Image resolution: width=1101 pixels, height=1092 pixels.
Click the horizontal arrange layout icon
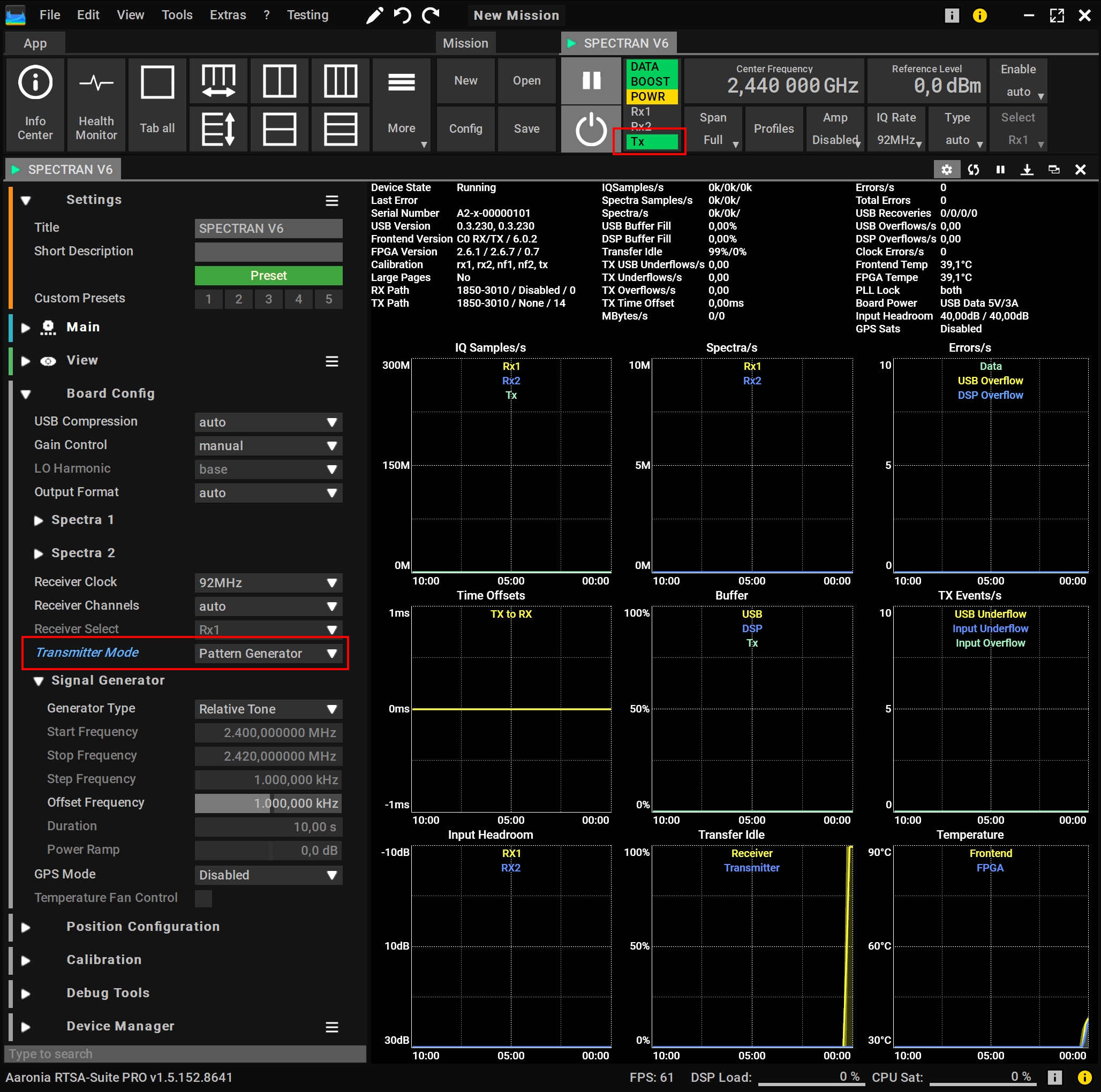tap(218, 81)
